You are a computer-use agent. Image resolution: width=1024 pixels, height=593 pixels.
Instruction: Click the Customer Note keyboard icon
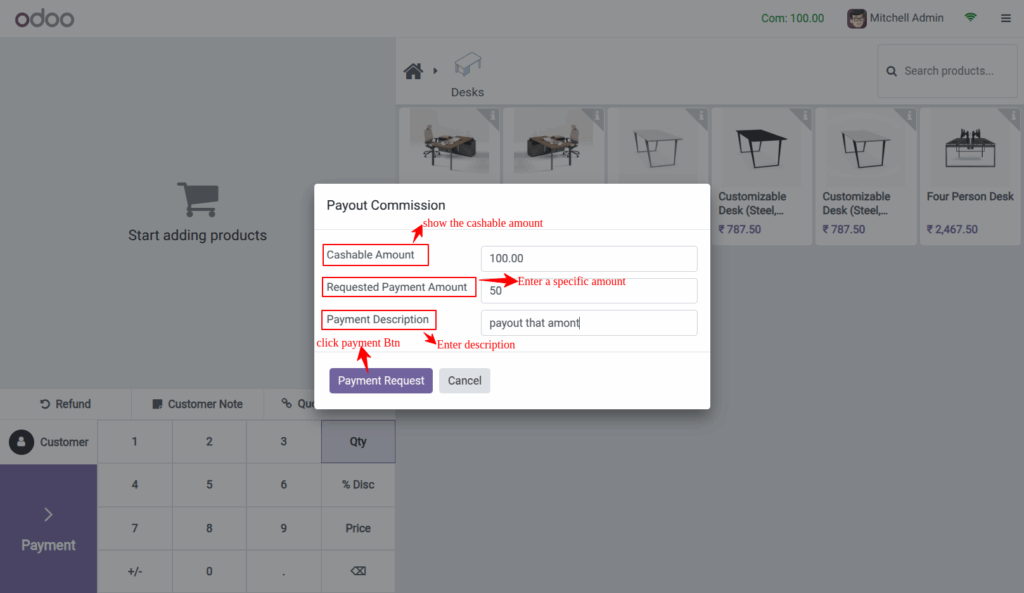tap(156, 403)
